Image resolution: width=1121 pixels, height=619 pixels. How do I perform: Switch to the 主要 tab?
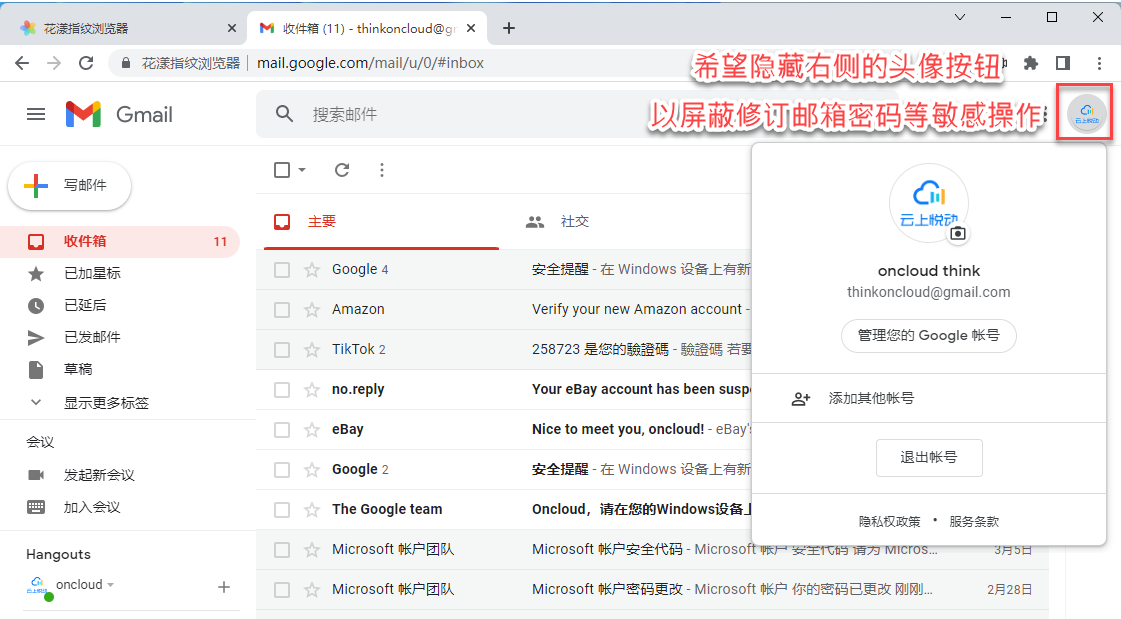pos(381,222)
